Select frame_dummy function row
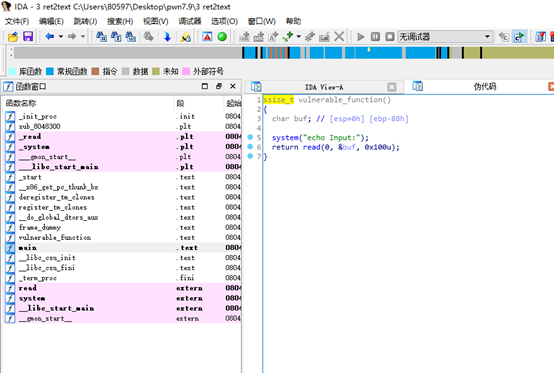Image resolution: width=554 pixels, height=373 pixels. (123, 227)
